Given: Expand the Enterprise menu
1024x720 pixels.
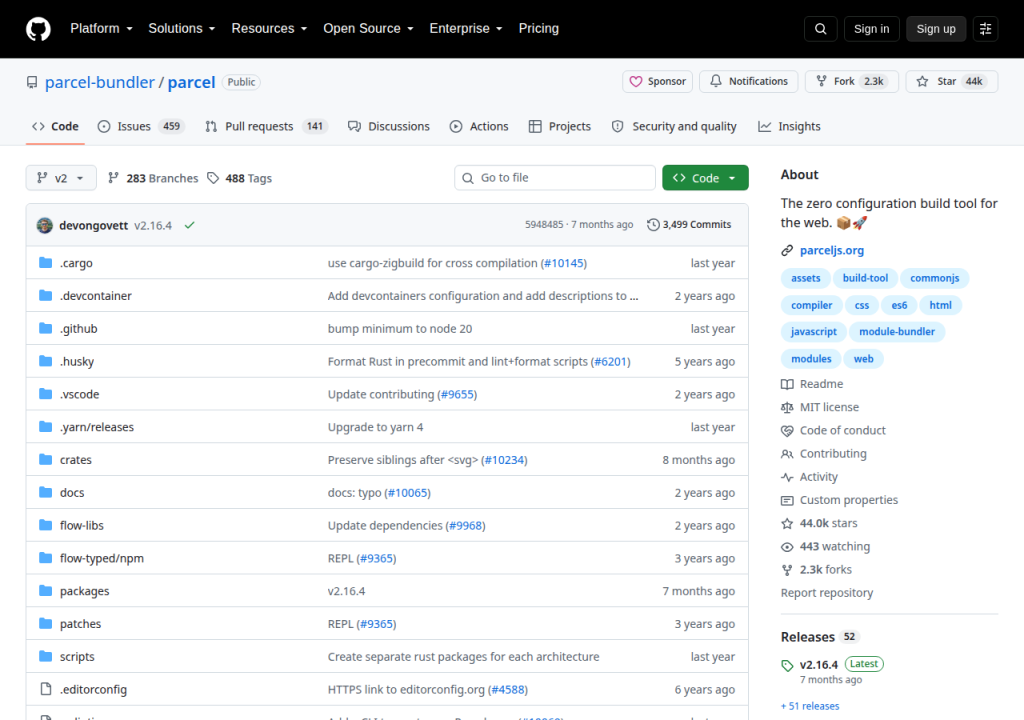Looking at the screenshot, I should [466, 29].
